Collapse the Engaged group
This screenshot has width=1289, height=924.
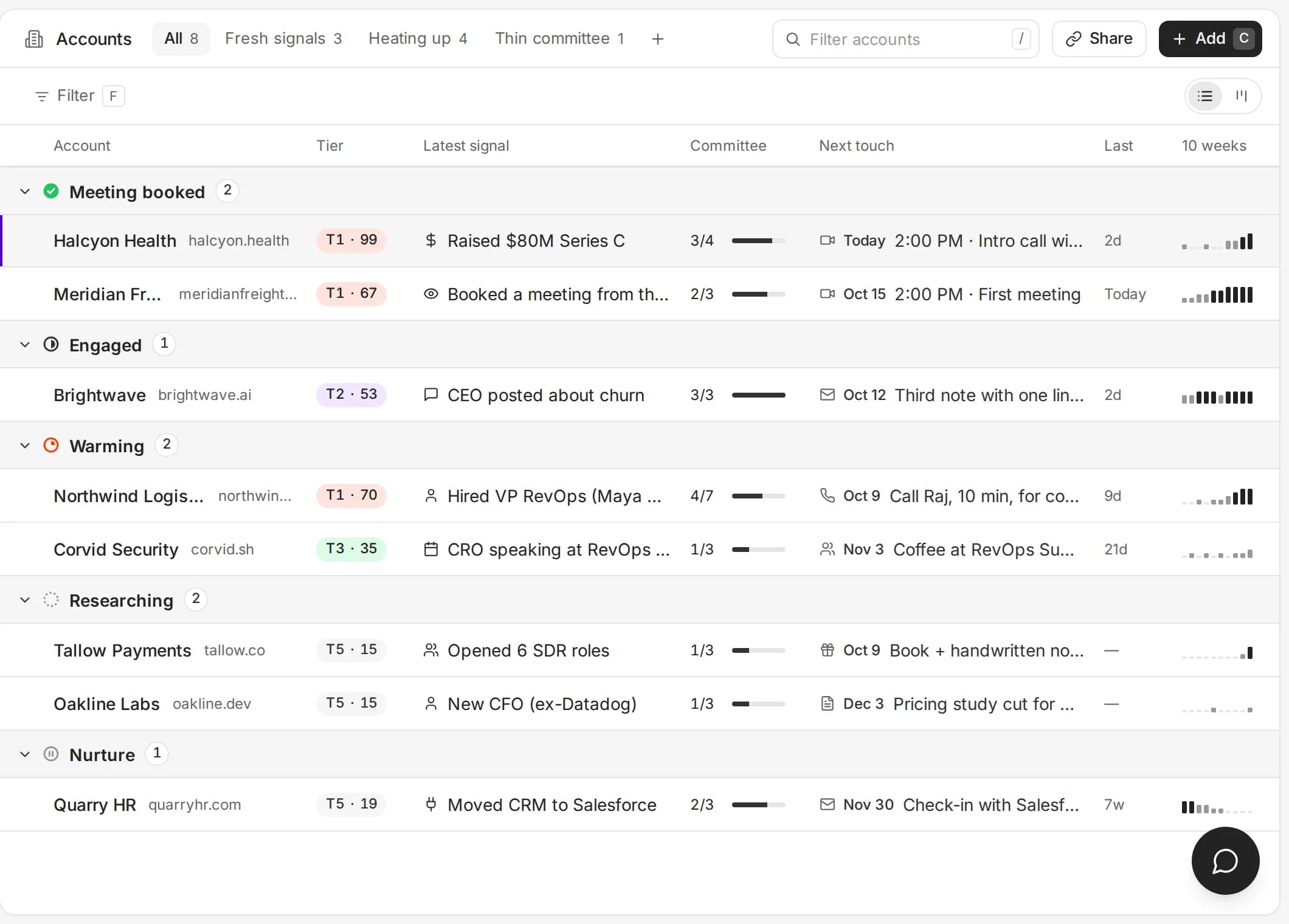(25, 345)
